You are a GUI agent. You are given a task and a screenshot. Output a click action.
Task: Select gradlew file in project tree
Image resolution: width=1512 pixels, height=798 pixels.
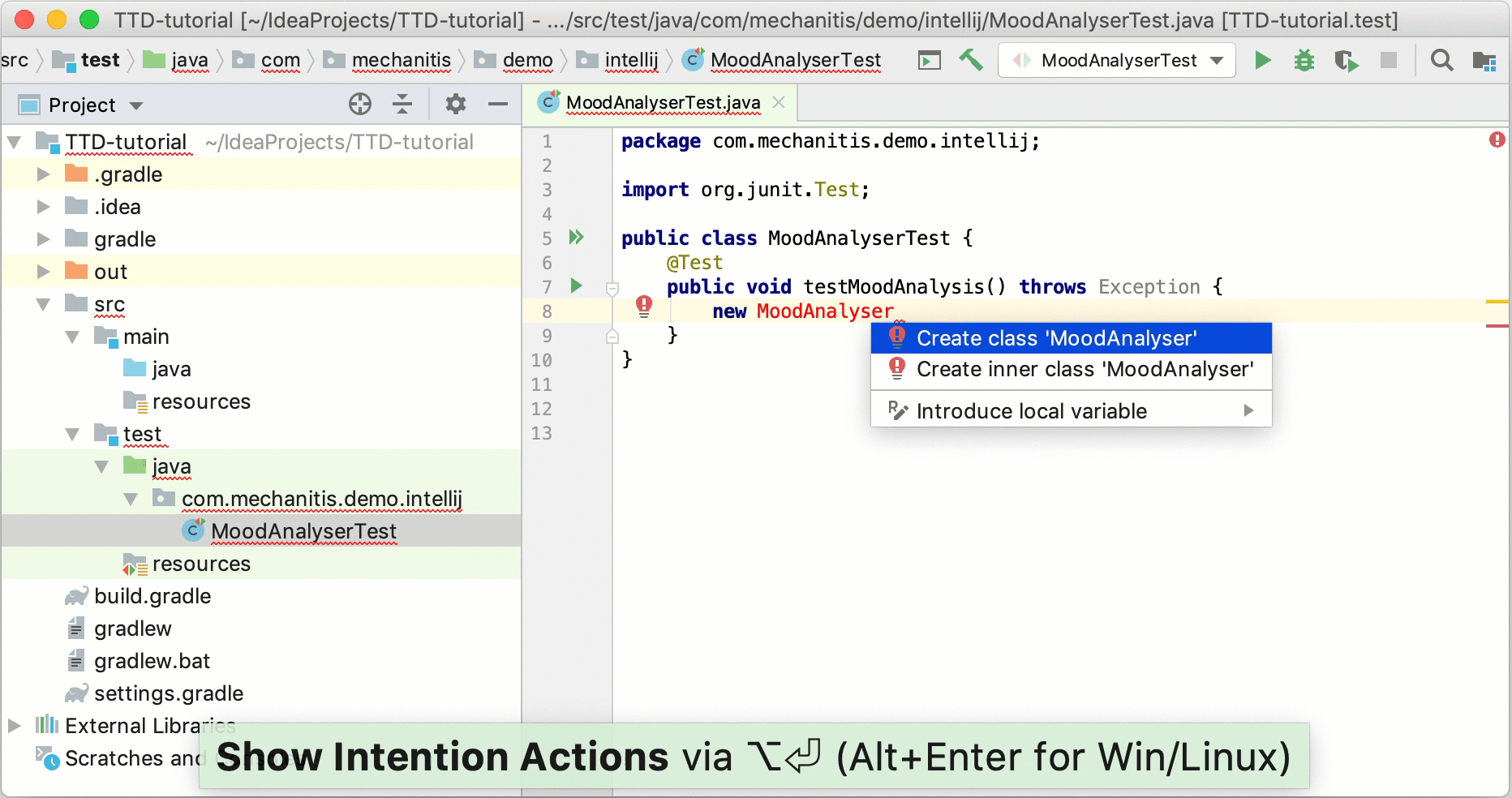click(x=132, y=629)
